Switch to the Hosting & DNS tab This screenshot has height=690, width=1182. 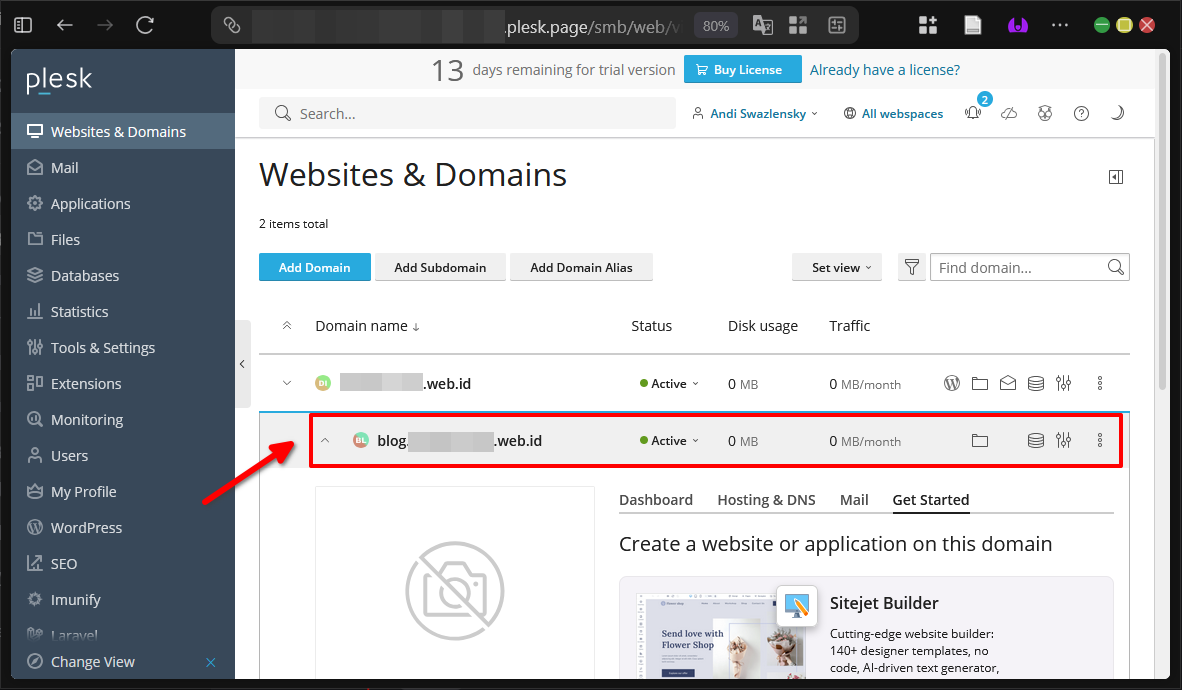click(766, 499)
